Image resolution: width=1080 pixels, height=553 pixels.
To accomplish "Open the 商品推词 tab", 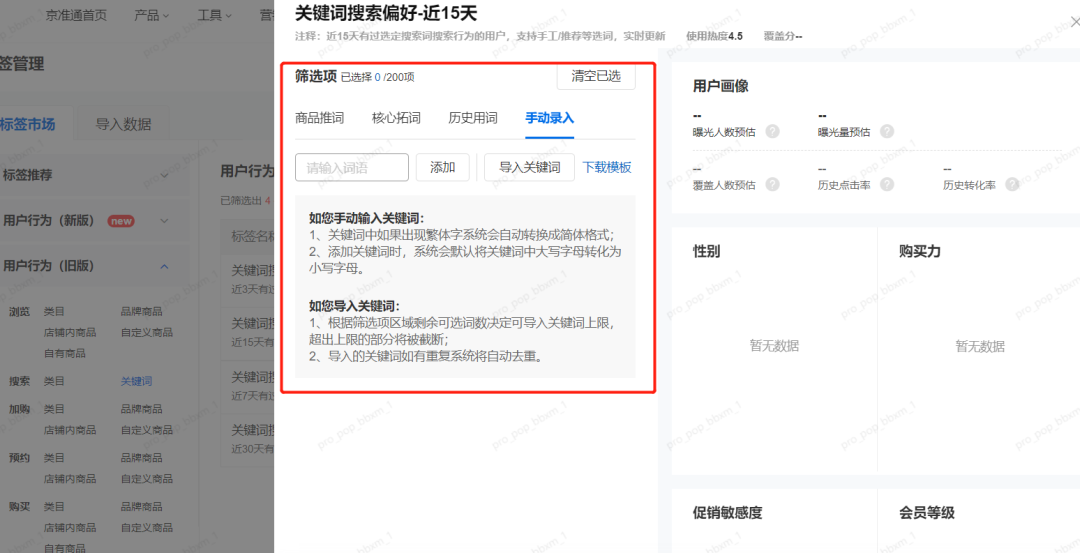I will (x=319, y=118).
